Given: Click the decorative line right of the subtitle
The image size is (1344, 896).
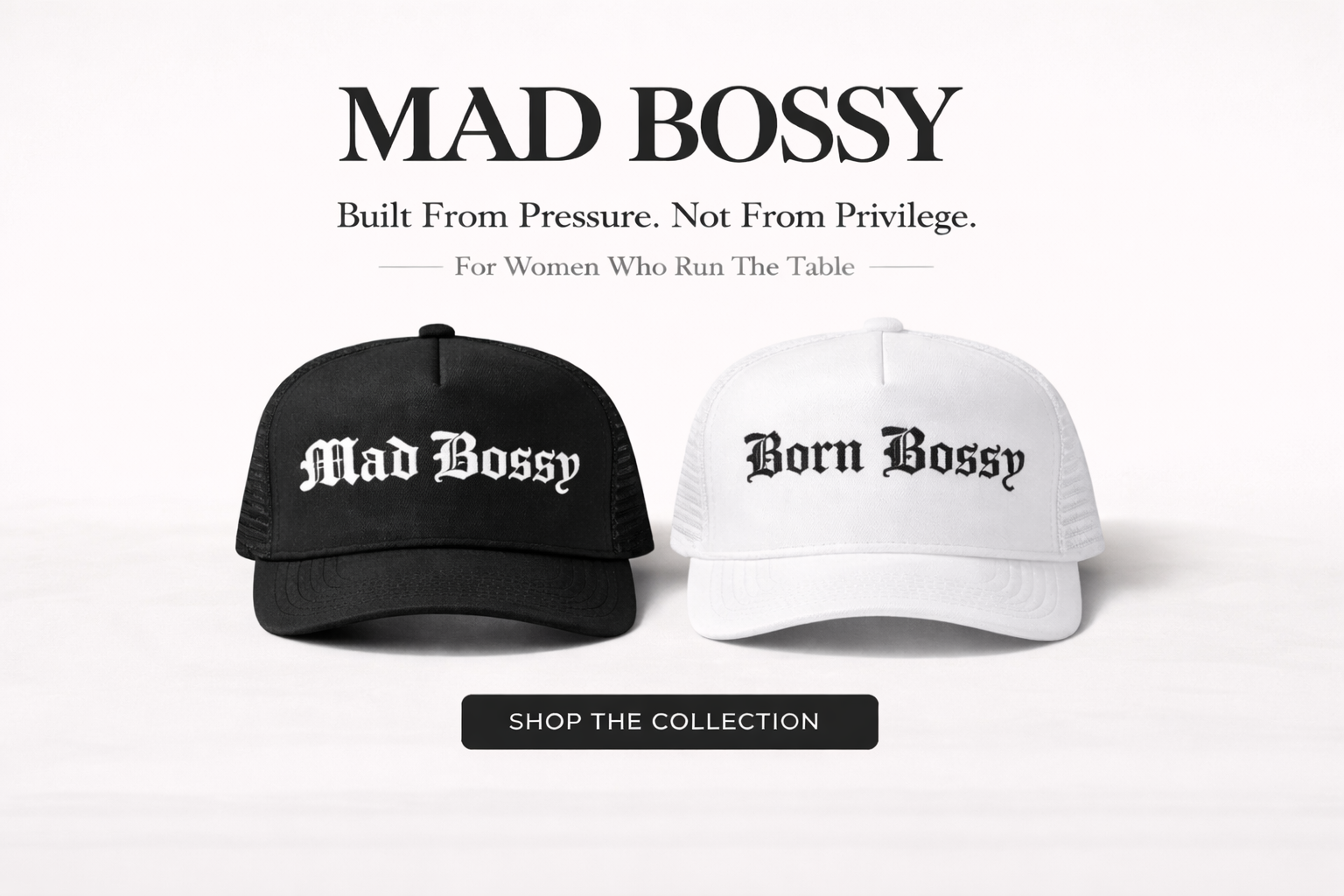Looking at the screenshot, I should point(901,266).
